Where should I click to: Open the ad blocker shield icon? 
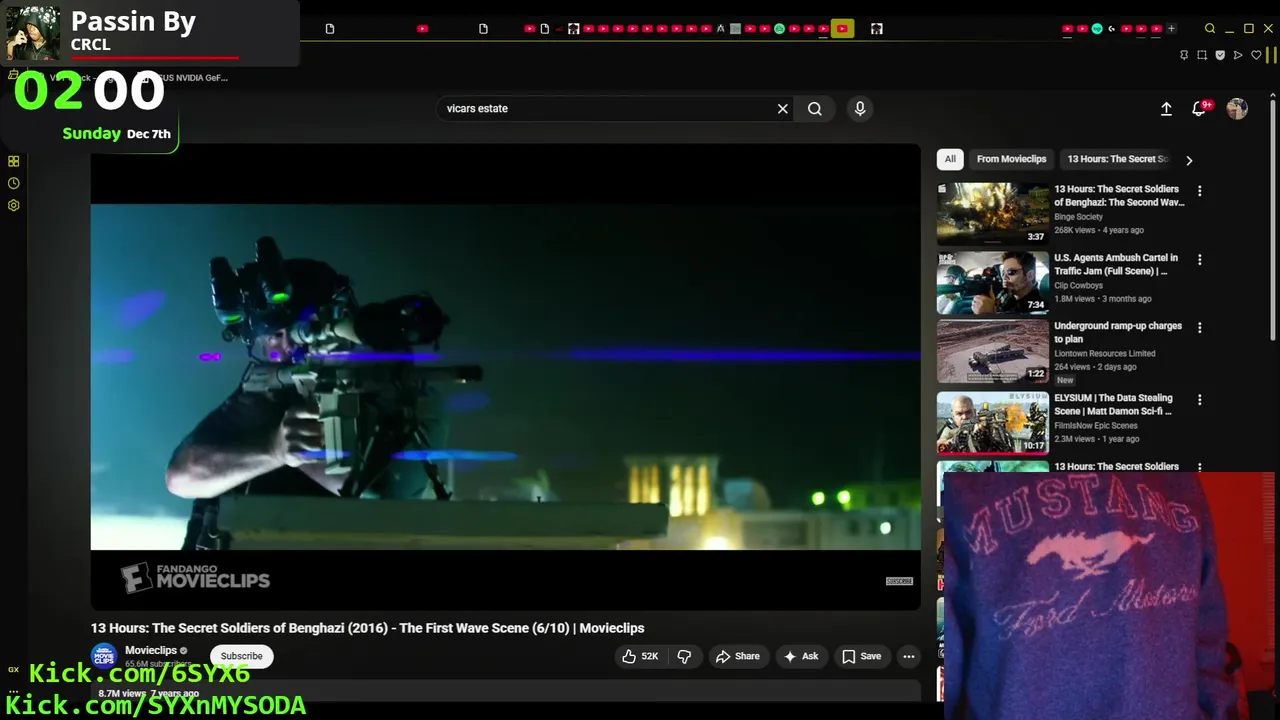tap(1220, 55)
